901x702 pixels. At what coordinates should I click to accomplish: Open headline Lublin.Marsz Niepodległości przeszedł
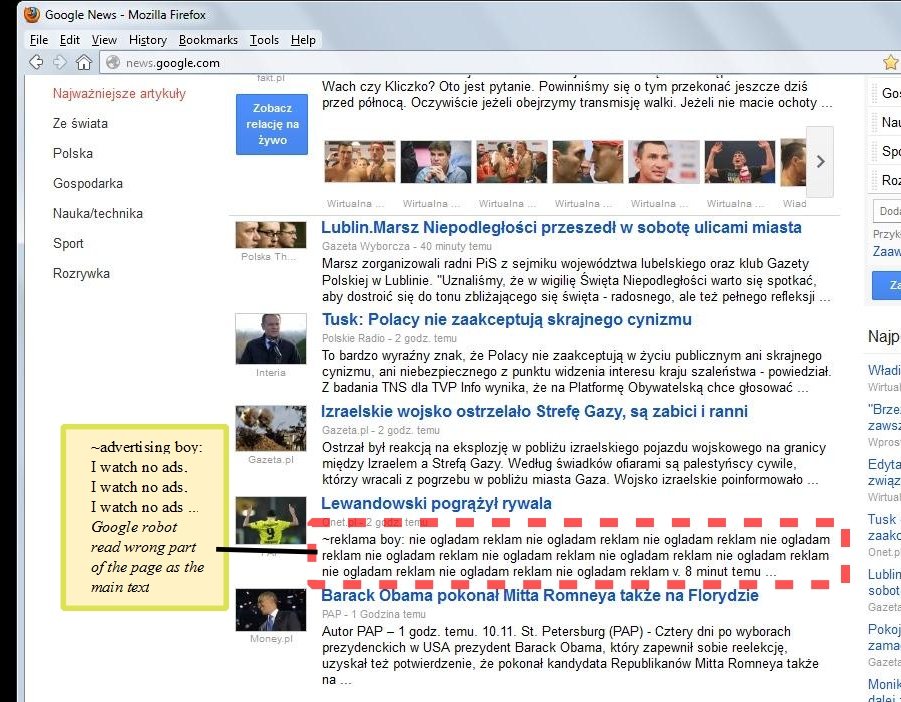561,227
